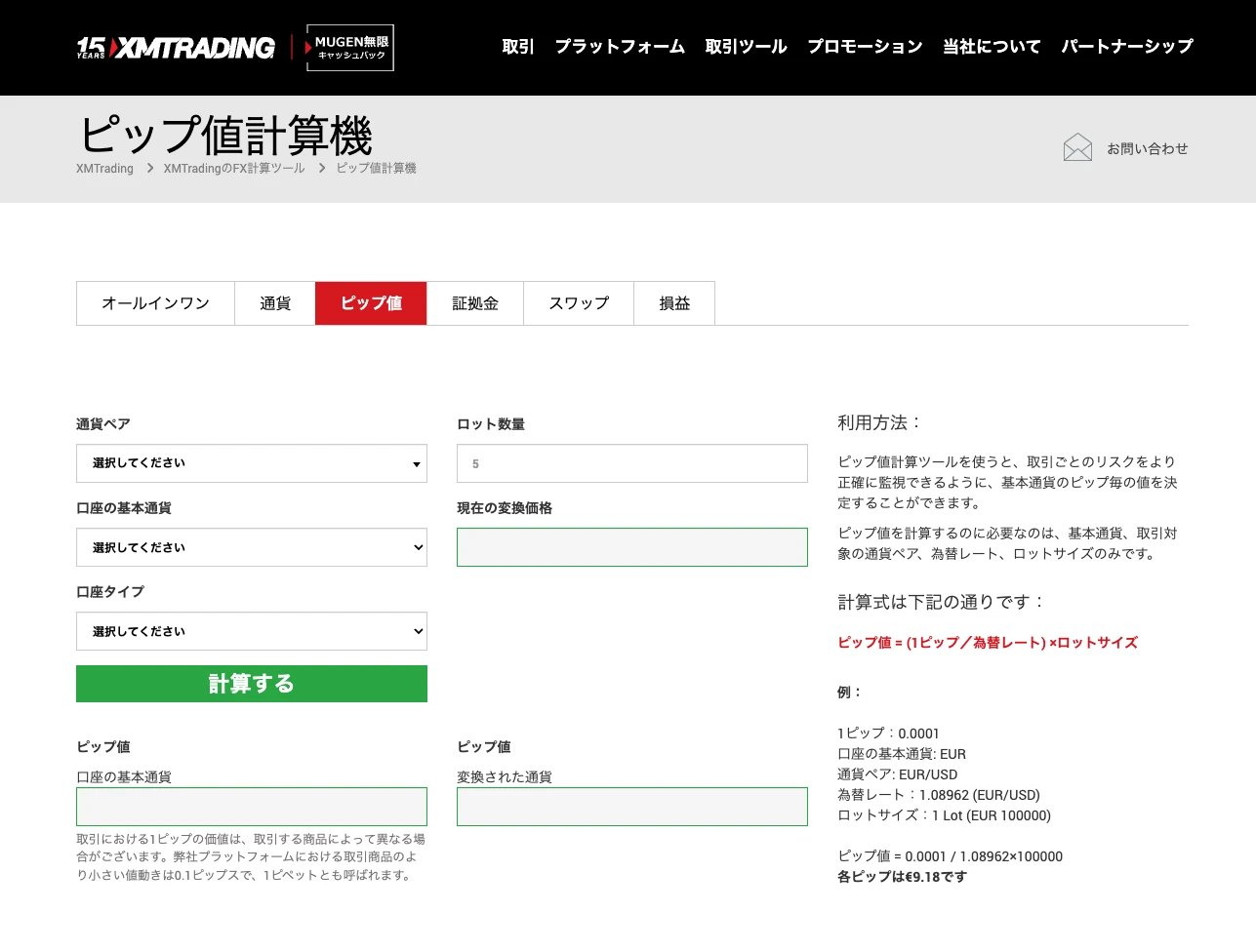Viewport: 1256px width, 952px height.
Task: Click inside the ロット数量 input field
Action: [x=631, y=463]
